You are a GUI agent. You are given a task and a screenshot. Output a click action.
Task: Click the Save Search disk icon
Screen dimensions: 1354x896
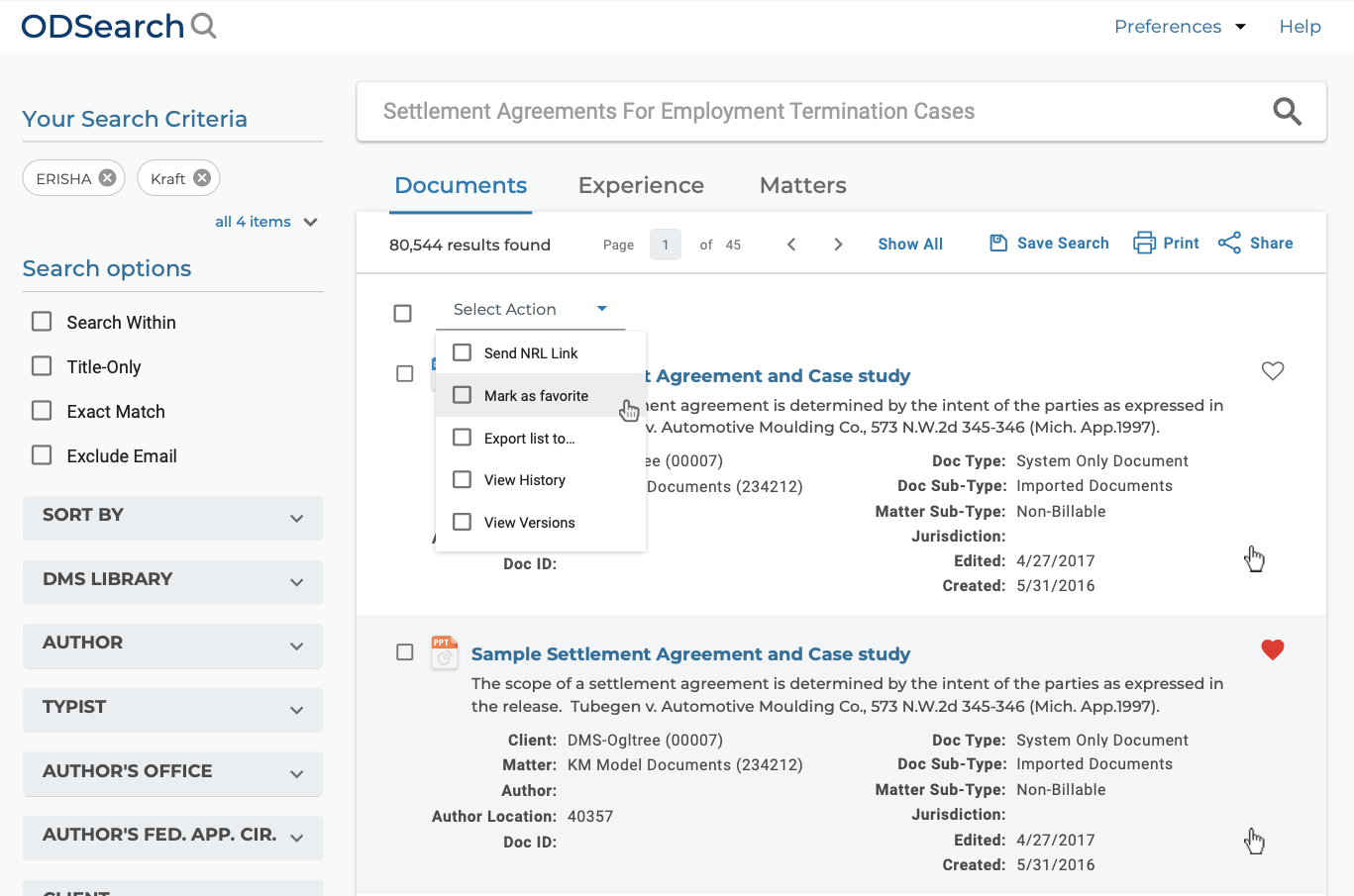coord(998,244)
